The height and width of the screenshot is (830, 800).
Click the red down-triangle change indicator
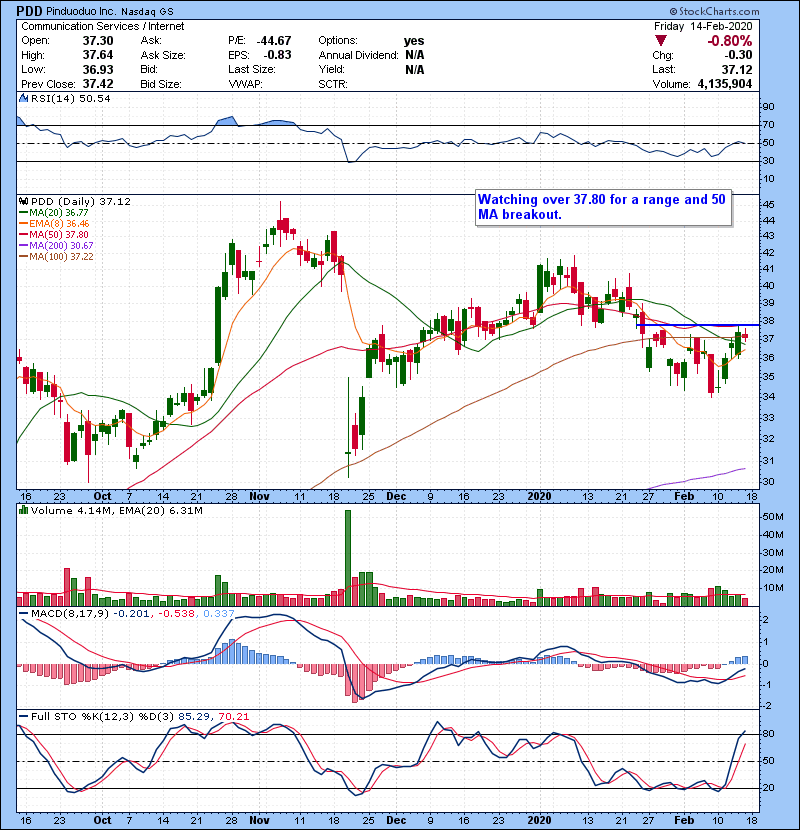(660, 40)
